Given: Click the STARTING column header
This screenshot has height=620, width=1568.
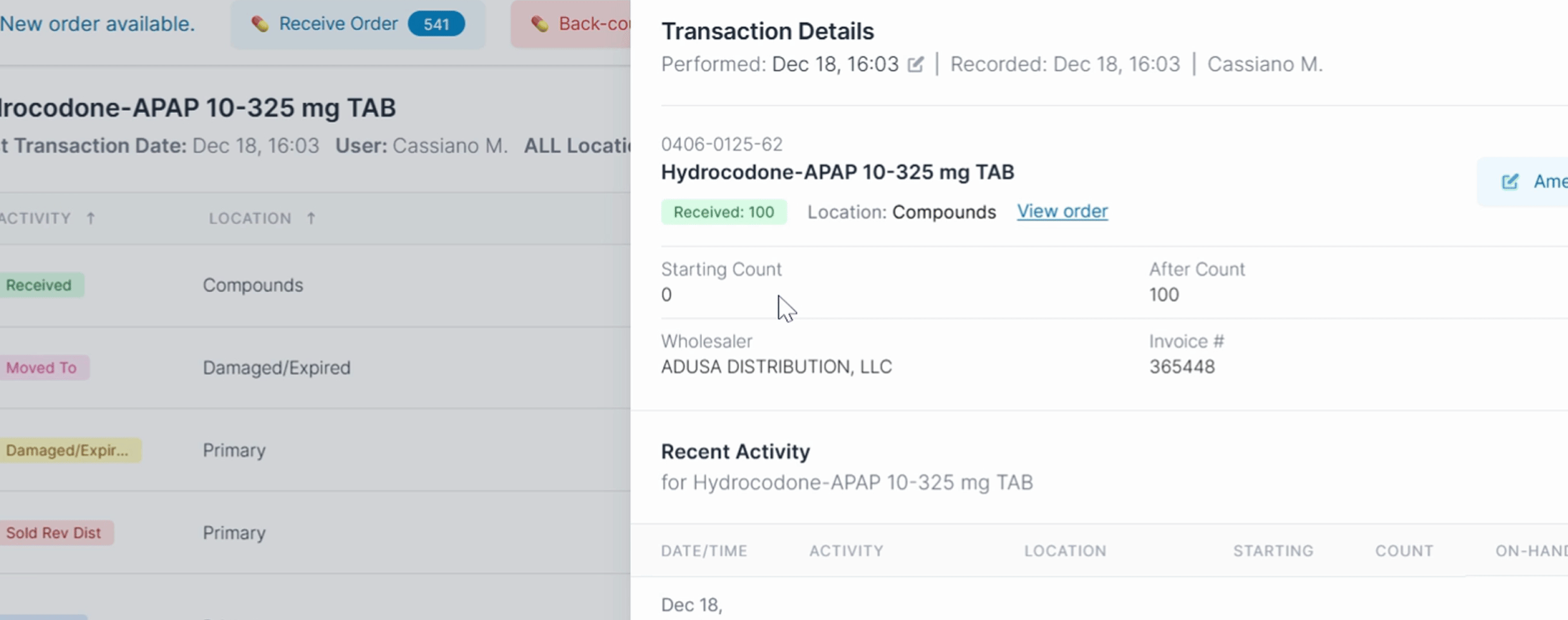Looking at the screenshot, I should tap(1273, 551).
